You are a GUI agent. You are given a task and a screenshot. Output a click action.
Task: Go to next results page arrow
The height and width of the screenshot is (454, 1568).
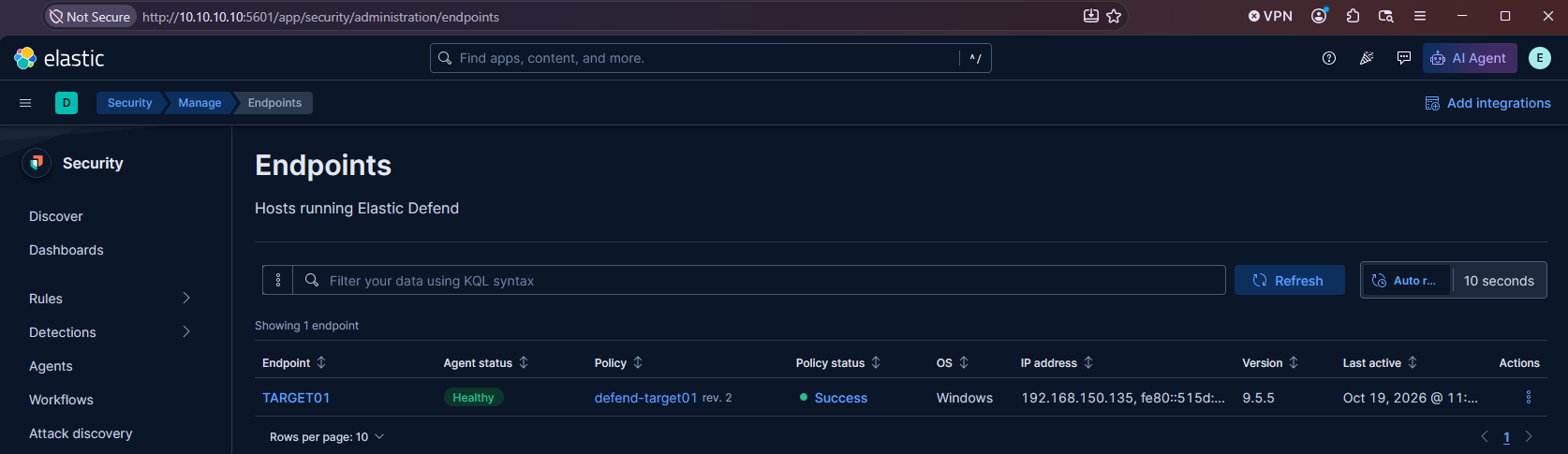pyautogui.click(x=1529, y=436)
